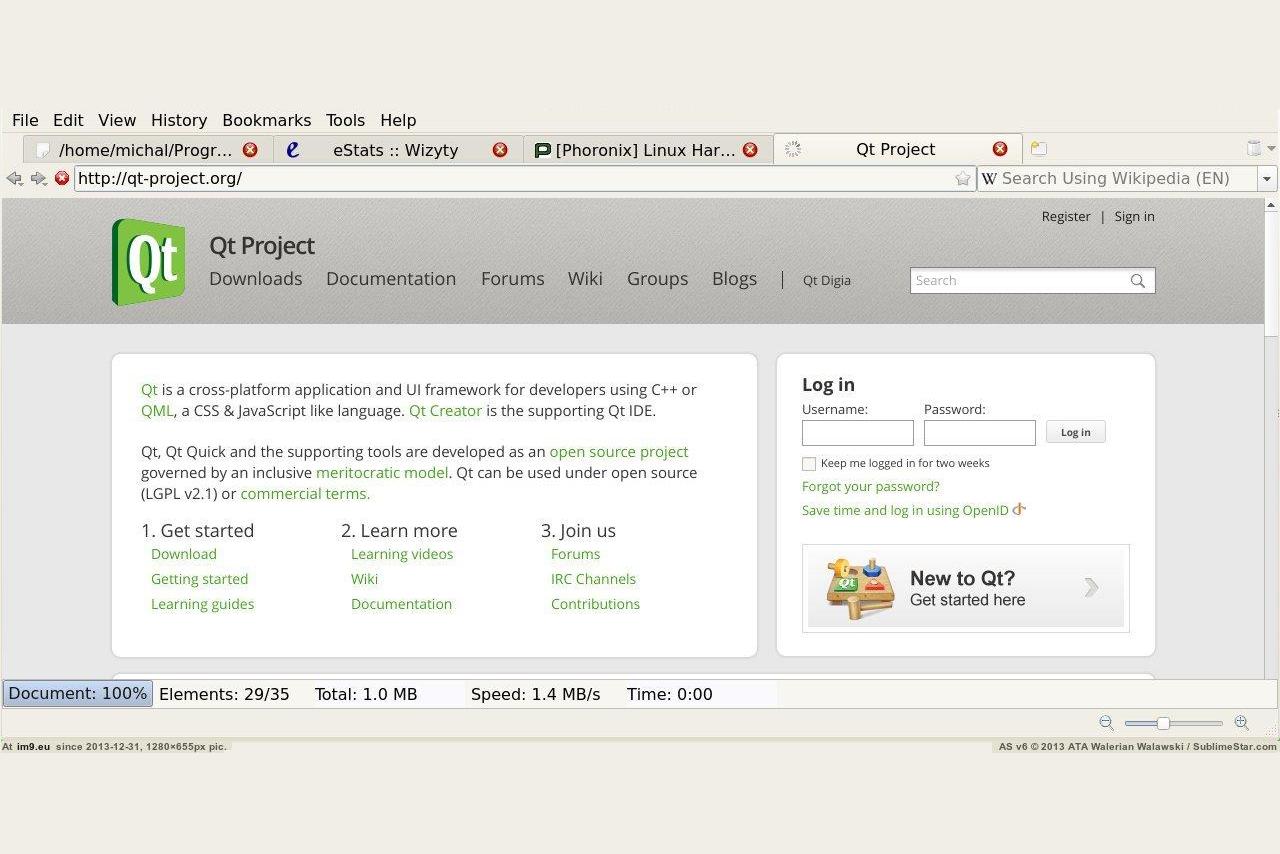Screen dimensions: 1280x854
Task: Close the eStats :: Wizyty tab
Action: click(500, 149)
